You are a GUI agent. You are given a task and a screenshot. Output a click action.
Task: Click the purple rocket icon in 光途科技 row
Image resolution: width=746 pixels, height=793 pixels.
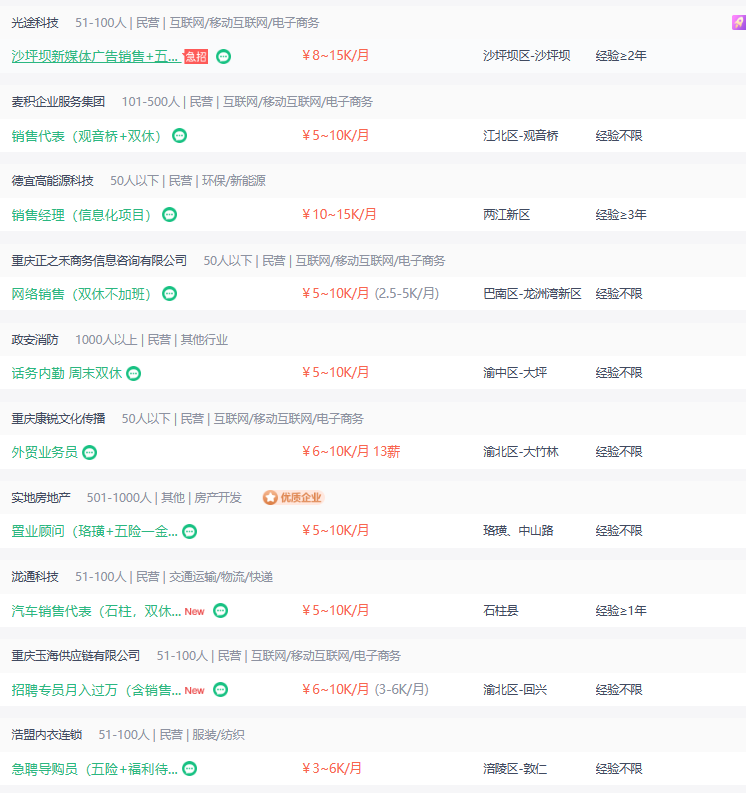(739, 22)
